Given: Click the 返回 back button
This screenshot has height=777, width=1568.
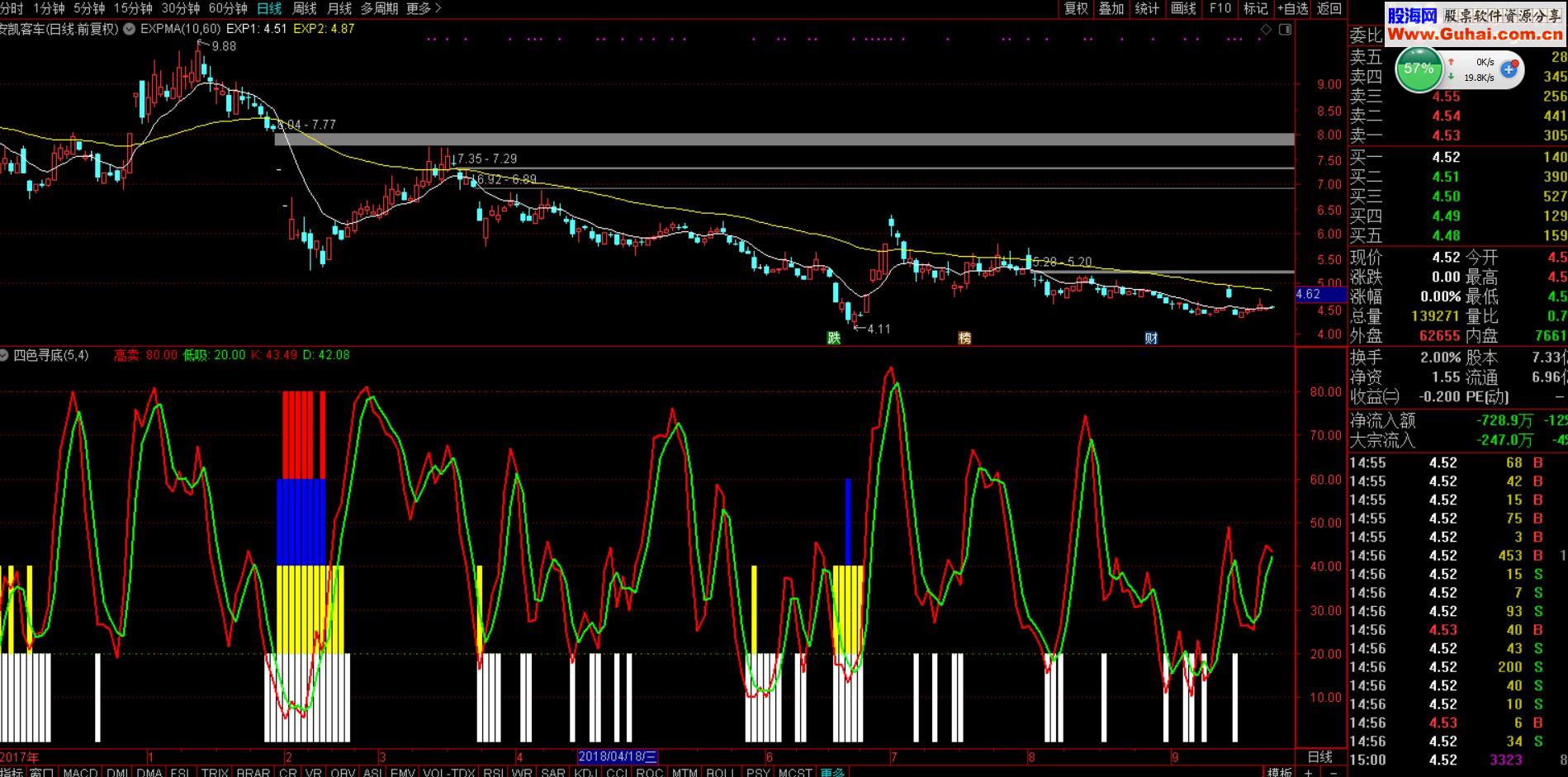Looking at the screenshot, I should tap(1329, 8).
